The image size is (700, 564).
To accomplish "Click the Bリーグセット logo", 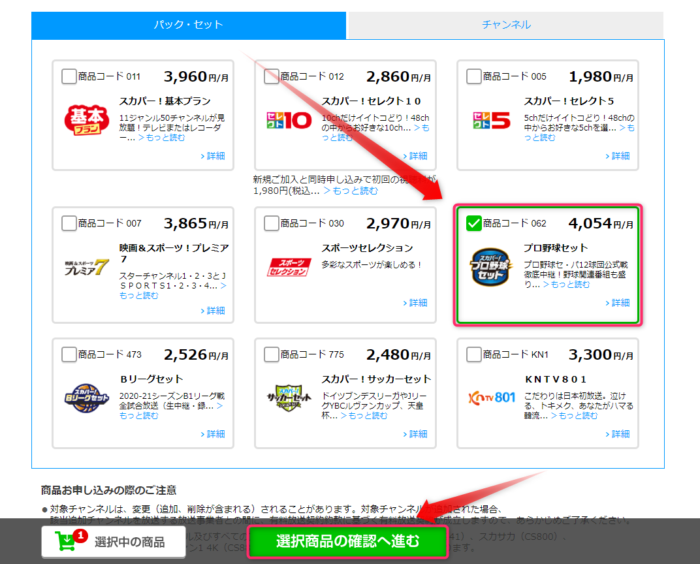I will pyautogui.click(x=86, y=398).
